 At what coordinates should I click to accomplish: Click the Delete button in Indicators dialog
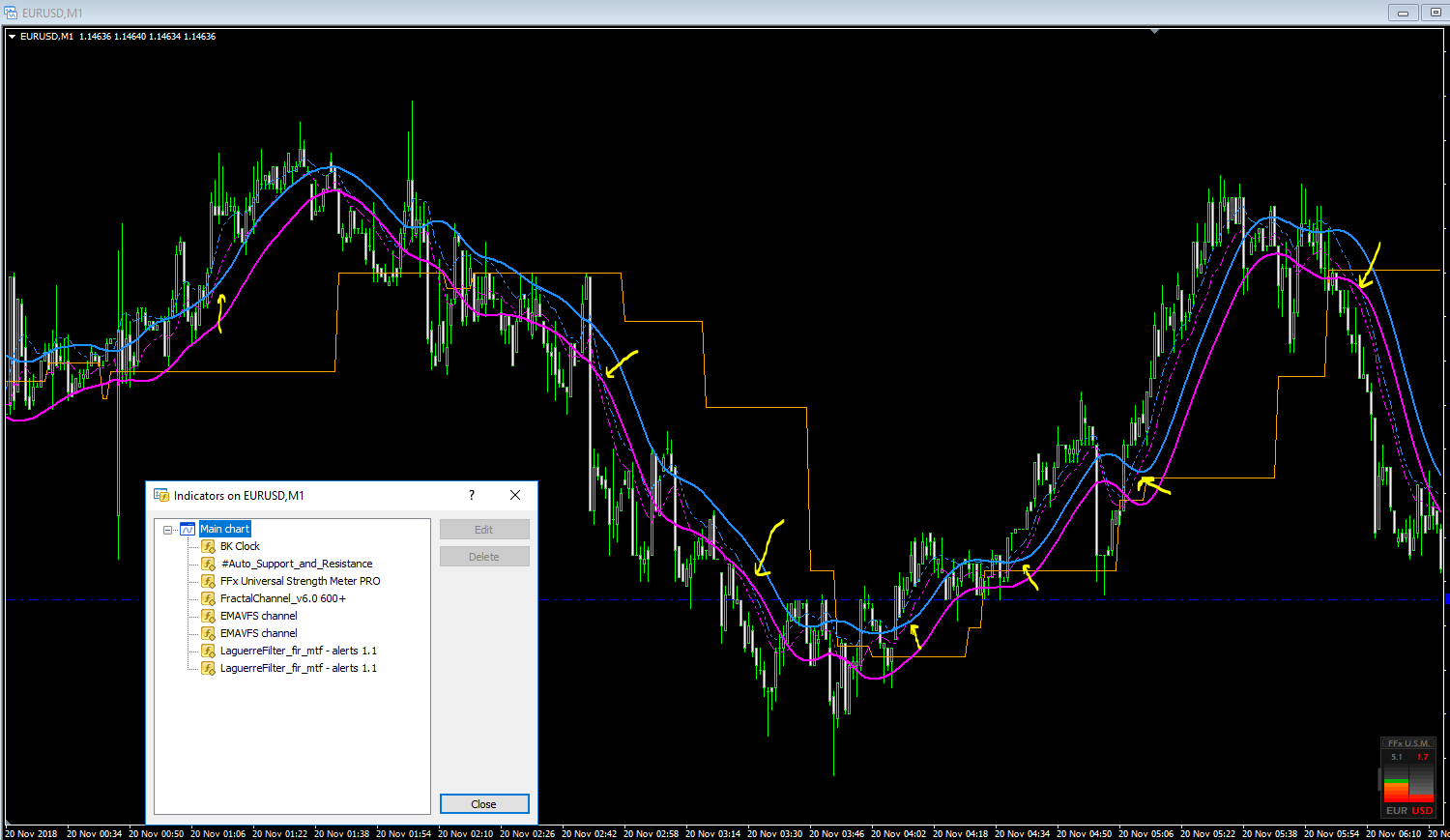(484, 557)
